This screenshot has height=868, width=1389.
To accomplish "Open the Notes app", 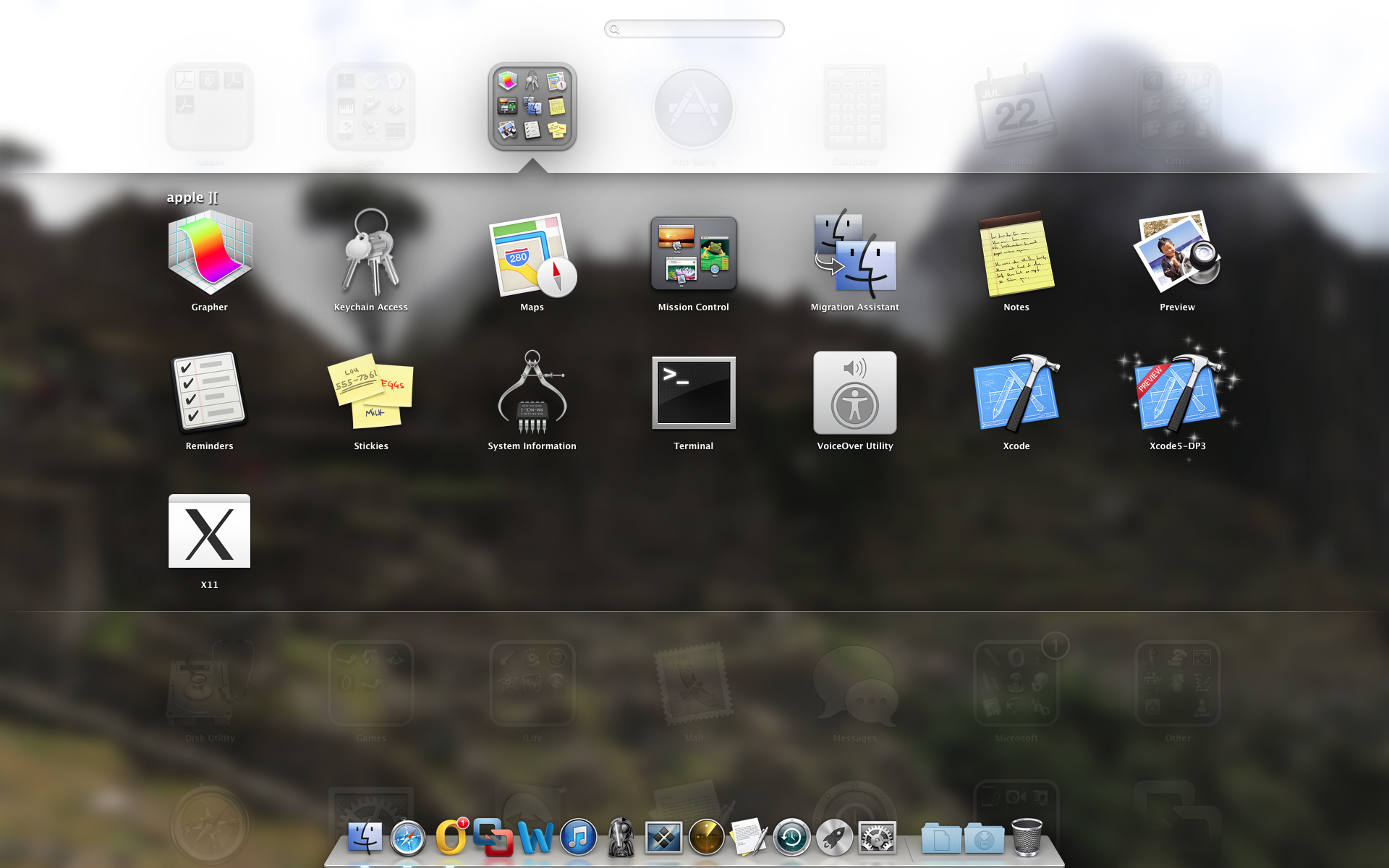I will click(x=1016, y=255).
